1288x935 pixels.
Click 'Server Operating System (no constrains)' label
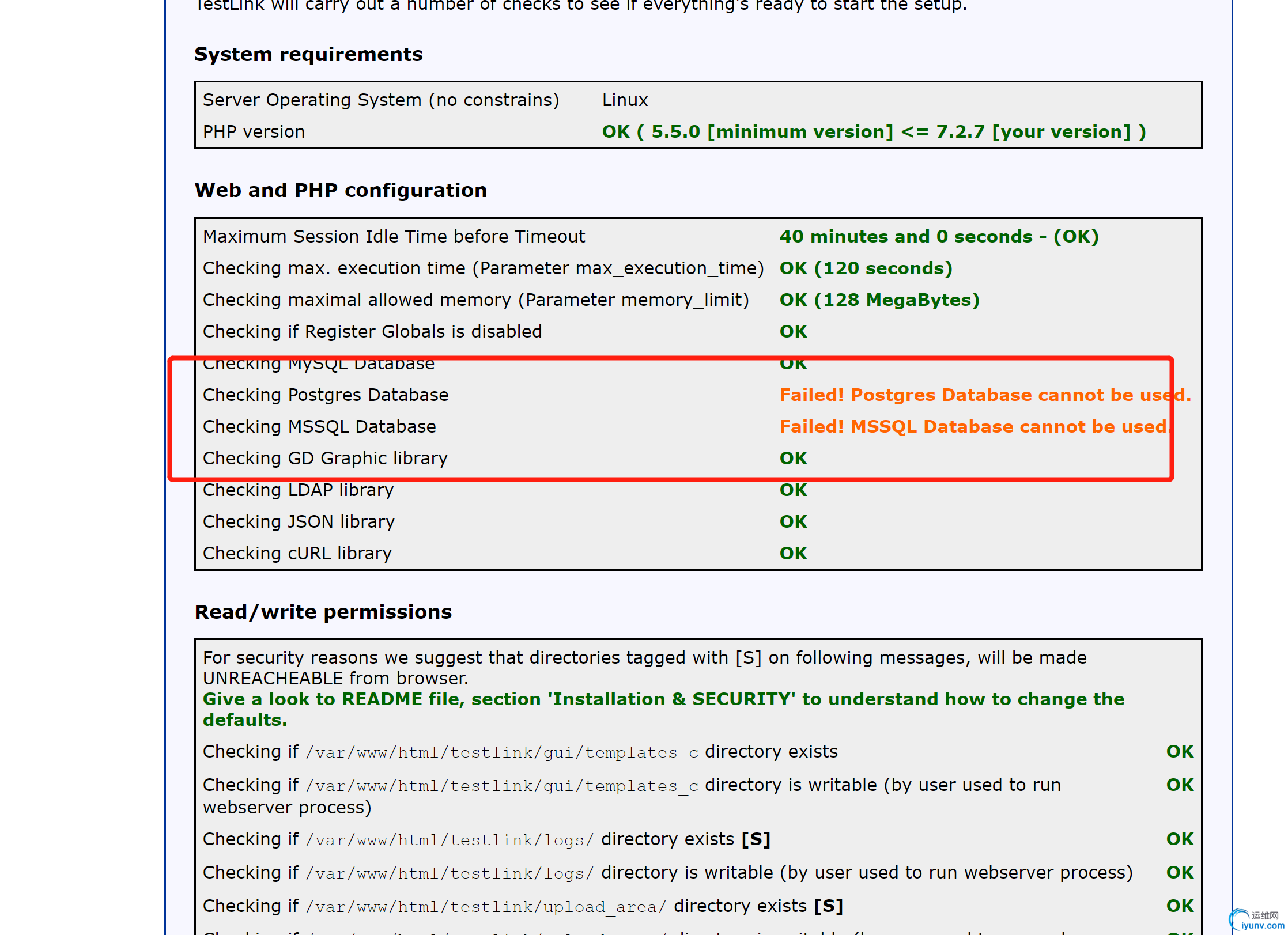[x=381, y=100]
